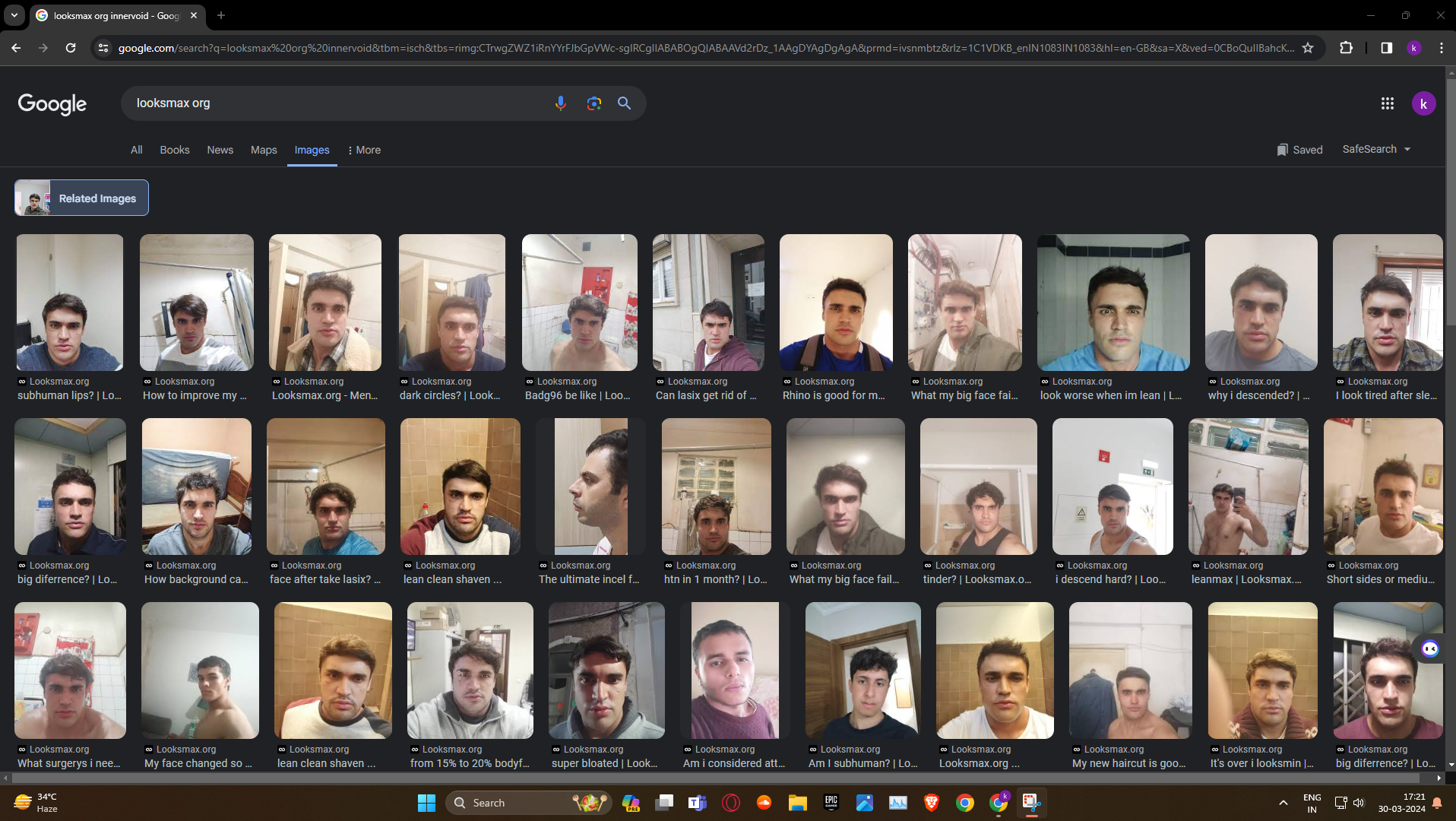Screen dimensions: 1456x821
Task: Activate the looksmax org innervoid browser tab
Action: click(117, 15)
